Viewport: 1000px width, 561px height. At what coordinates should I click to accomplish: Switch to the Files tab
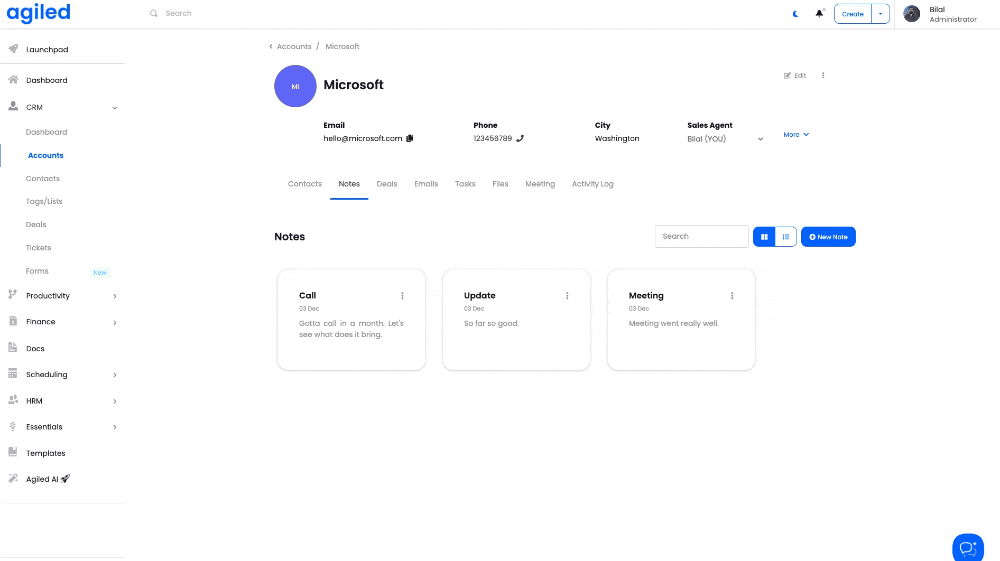[500, 184]
